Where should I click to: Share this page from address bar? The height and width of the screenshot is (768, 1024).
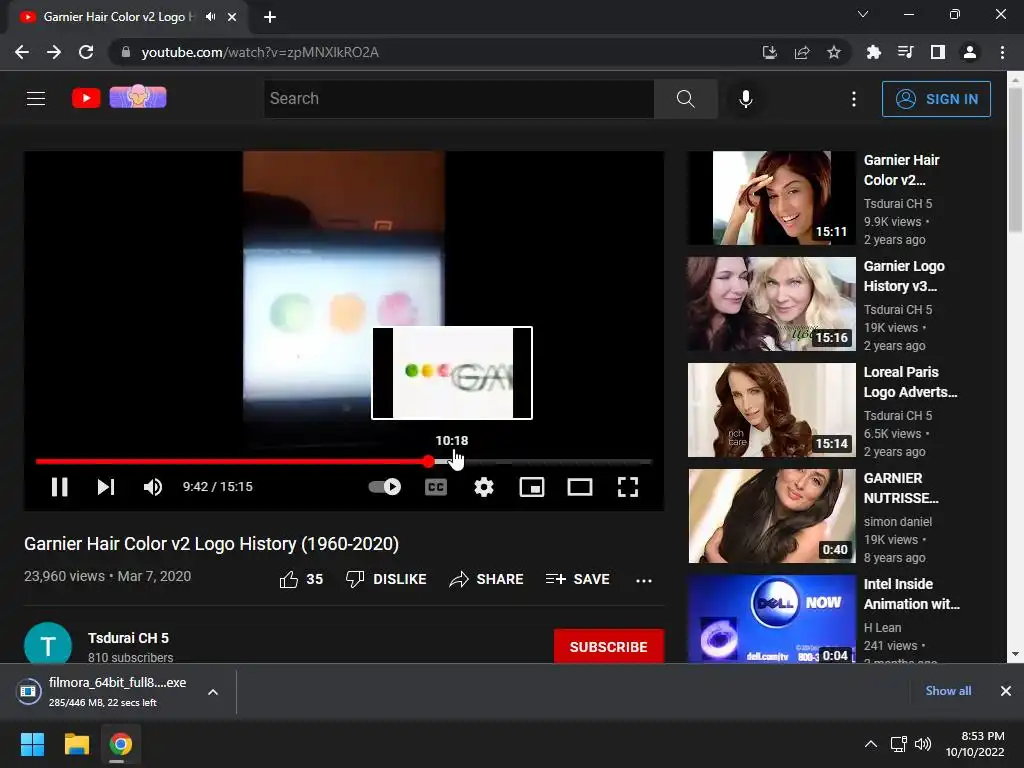802,52
